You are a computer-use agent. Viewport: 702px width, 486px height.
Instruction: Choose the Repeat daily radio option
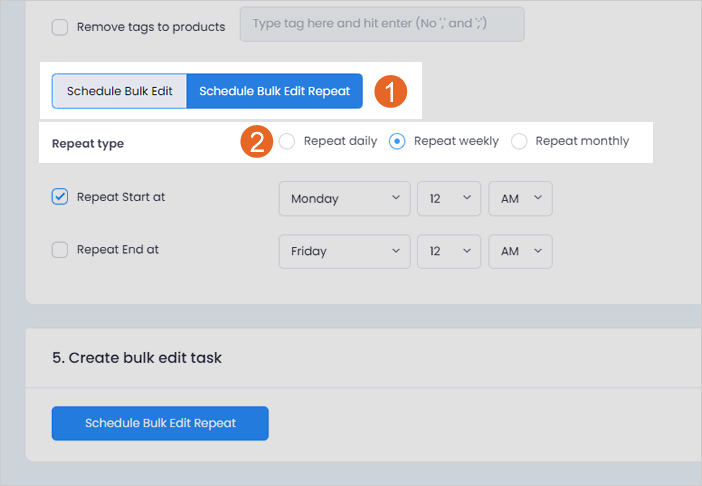[x=287, y=141]
